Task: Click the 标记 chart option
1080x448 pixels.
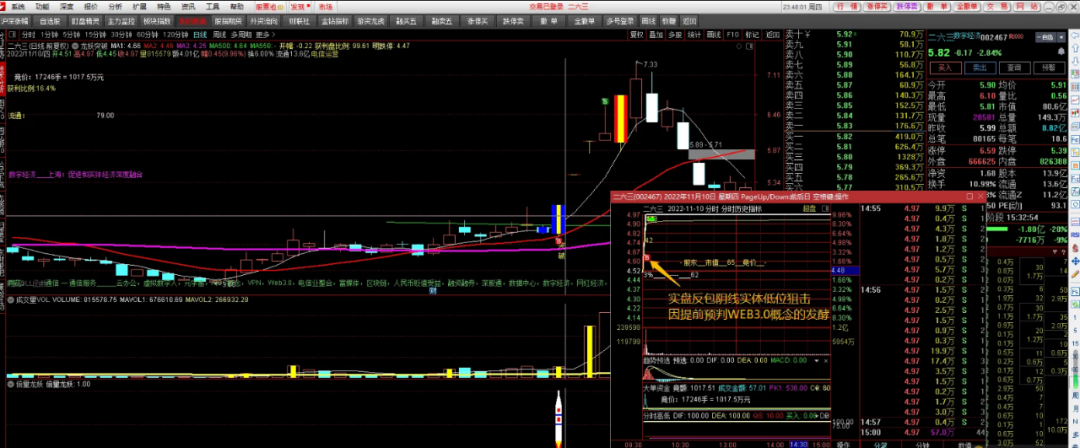Action: coord(752,35)
